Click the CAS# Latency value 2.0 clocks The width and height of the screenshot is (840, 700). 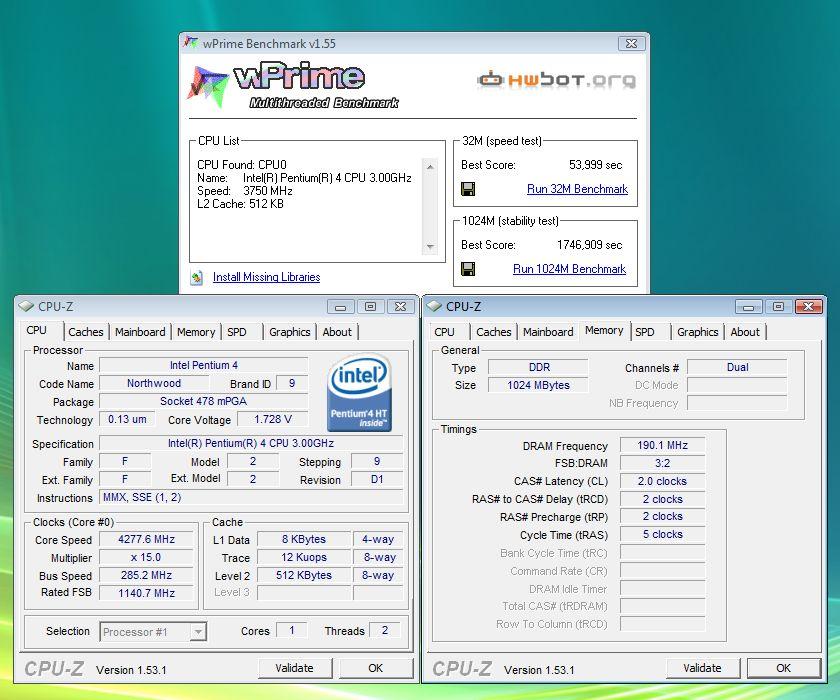point(663,481)
